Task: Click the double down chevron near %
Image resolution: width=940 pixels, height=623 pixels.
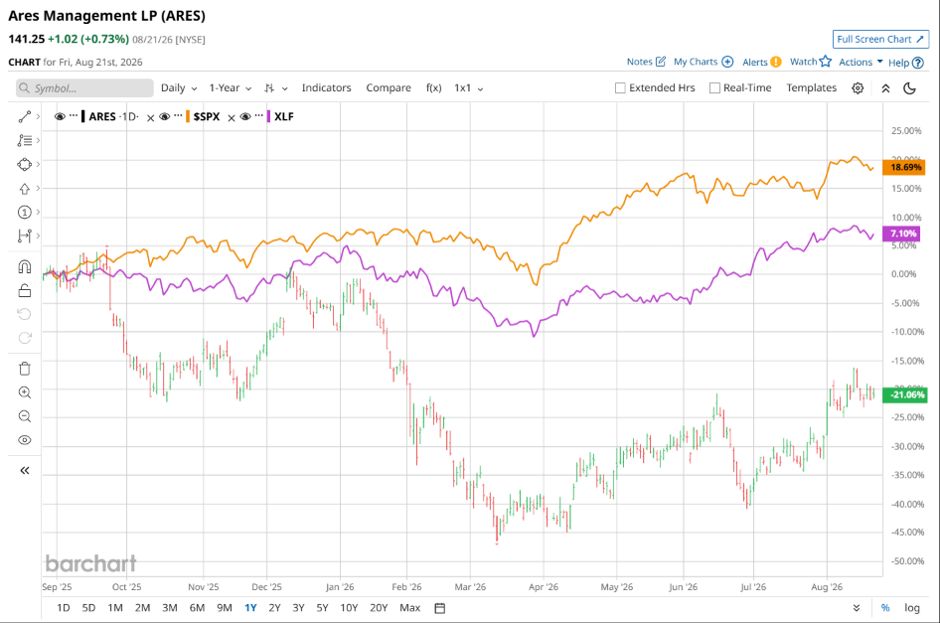Action: click(x=857, y=608)
